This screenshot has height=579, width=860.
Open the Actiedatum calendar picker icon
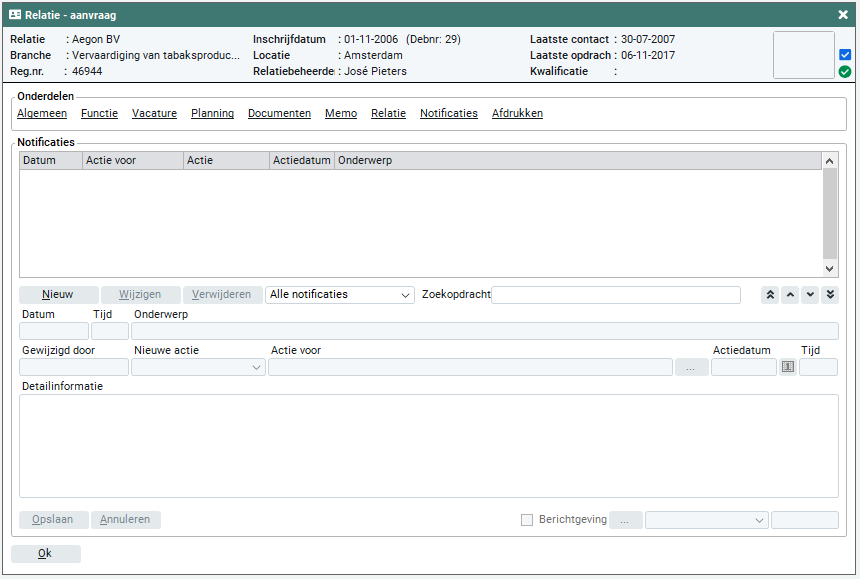[788, 367]
